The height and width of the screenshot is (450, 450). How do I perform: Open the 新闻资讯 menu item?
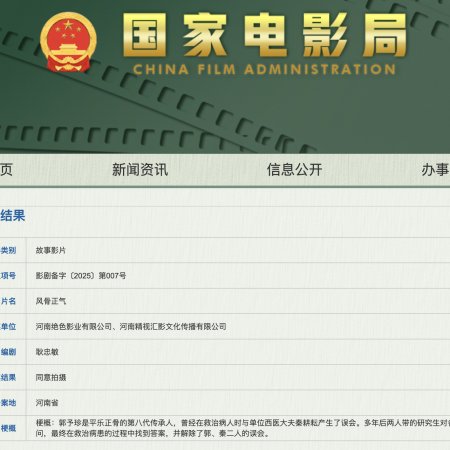[x=140, y=169]
